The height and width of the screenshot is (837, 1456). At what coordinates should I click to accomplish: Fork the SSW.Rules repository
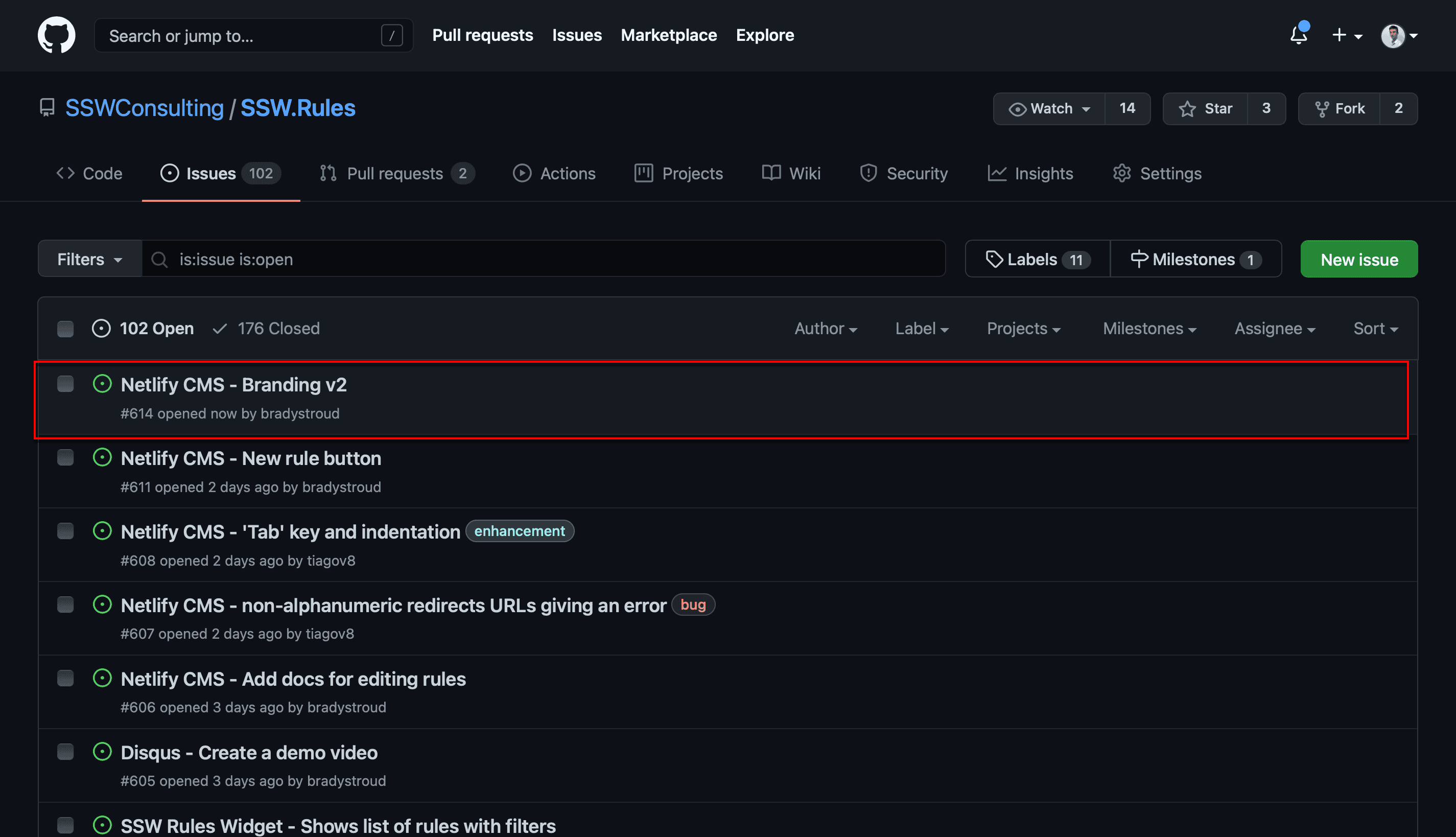pos(1340,109)
